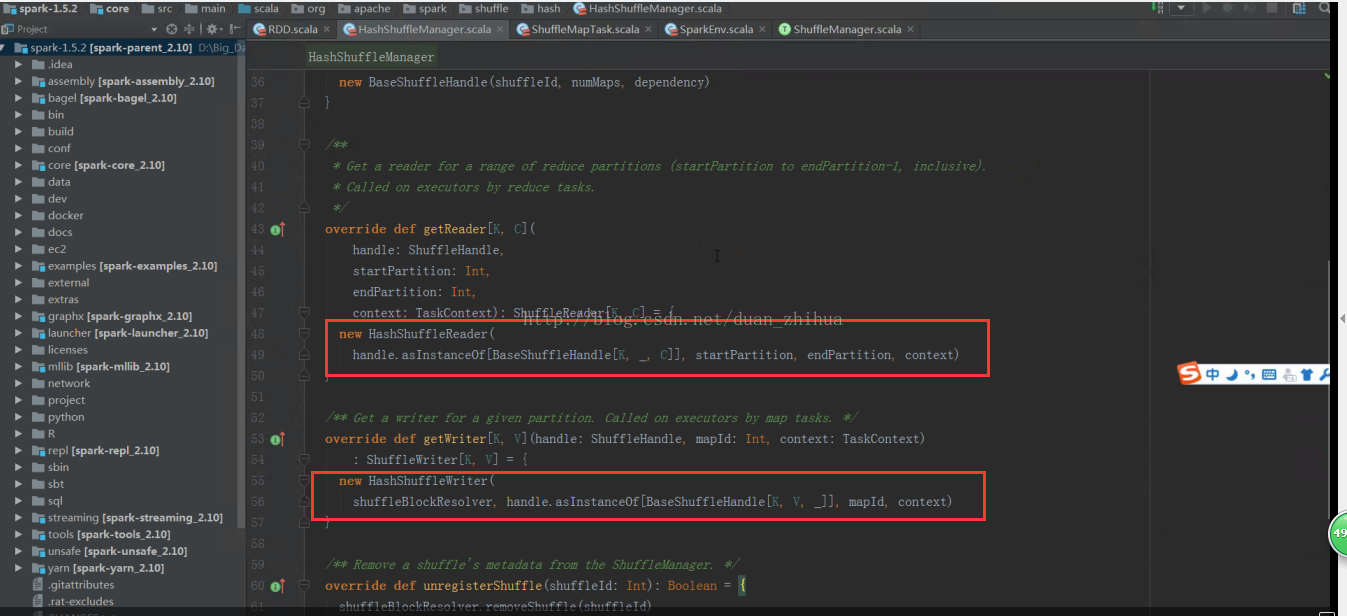This screenshot has width=1347, height=616.
Task: Toggle punctuation mode icon on IME bar
Action: point(1250,376)
